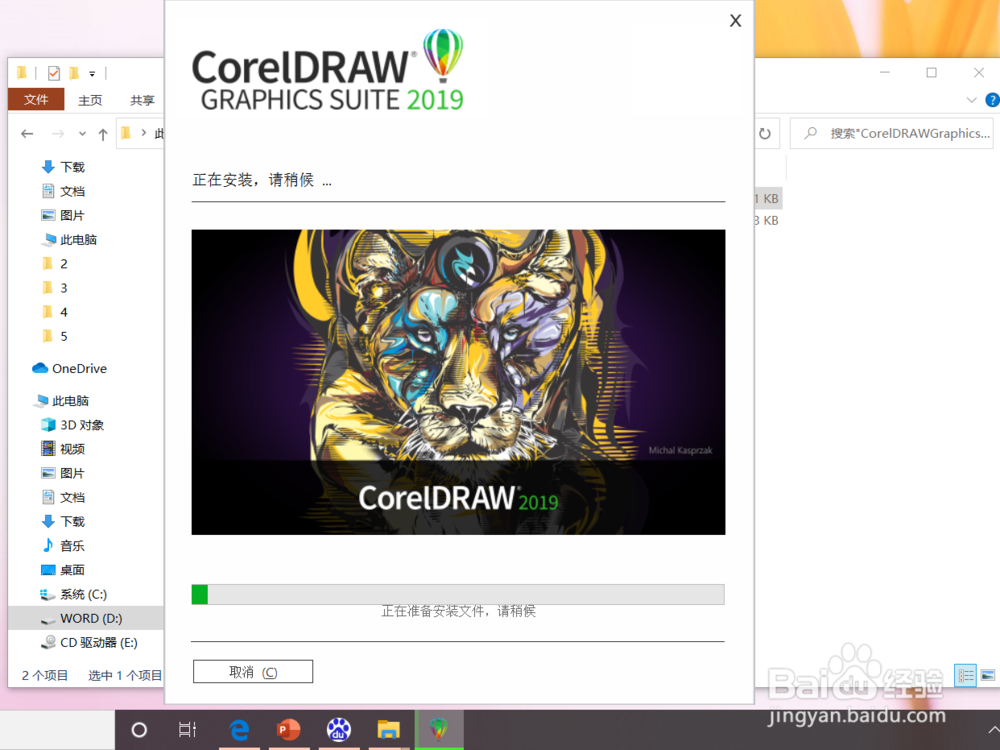The image size is (1000, 750).
Task: Click the CorelDRAW 2019 lion splash image
Action: point(458,382)
